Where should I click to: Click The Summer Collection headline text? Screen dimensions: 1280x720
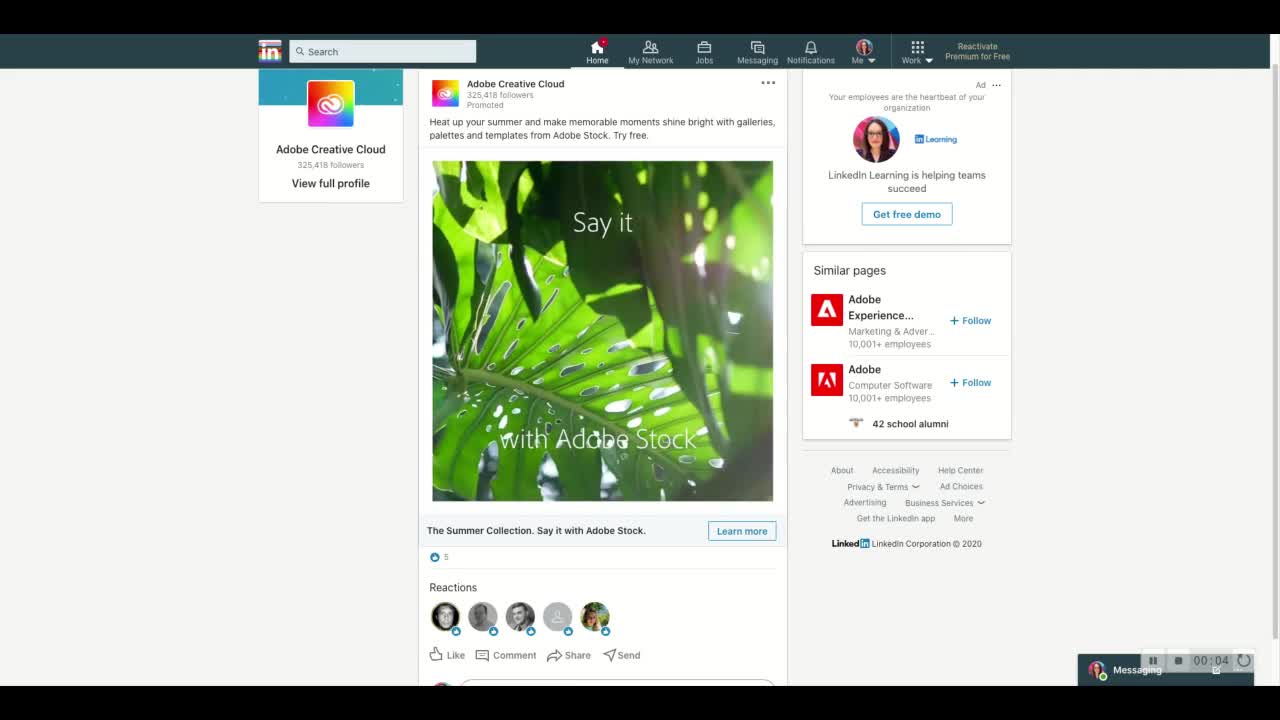coord(536,531)
